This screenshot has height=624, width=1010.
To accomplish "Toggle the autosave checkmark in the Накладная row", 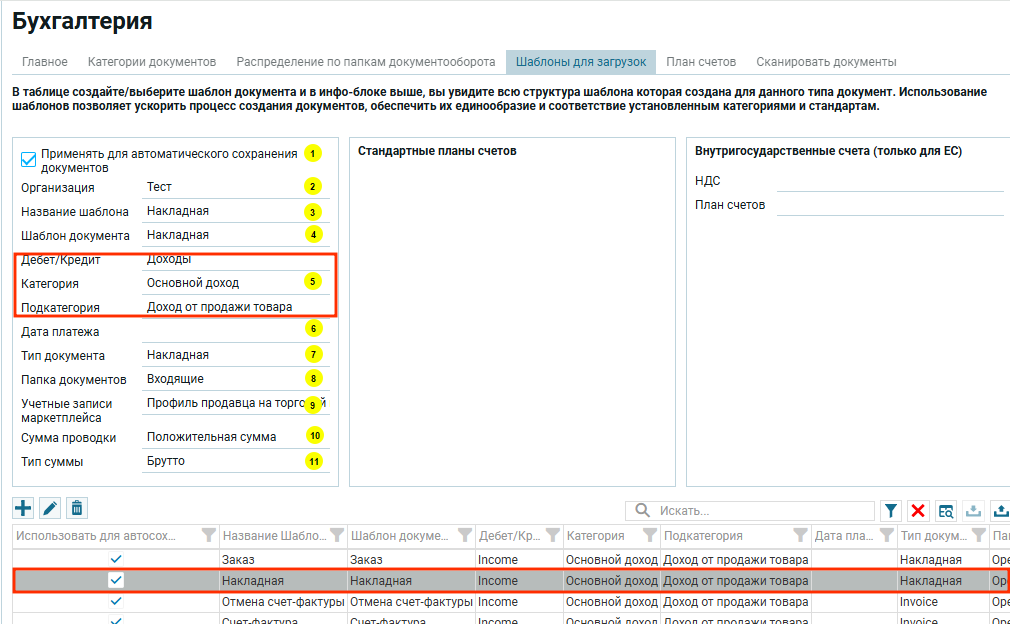I will 116,580.
